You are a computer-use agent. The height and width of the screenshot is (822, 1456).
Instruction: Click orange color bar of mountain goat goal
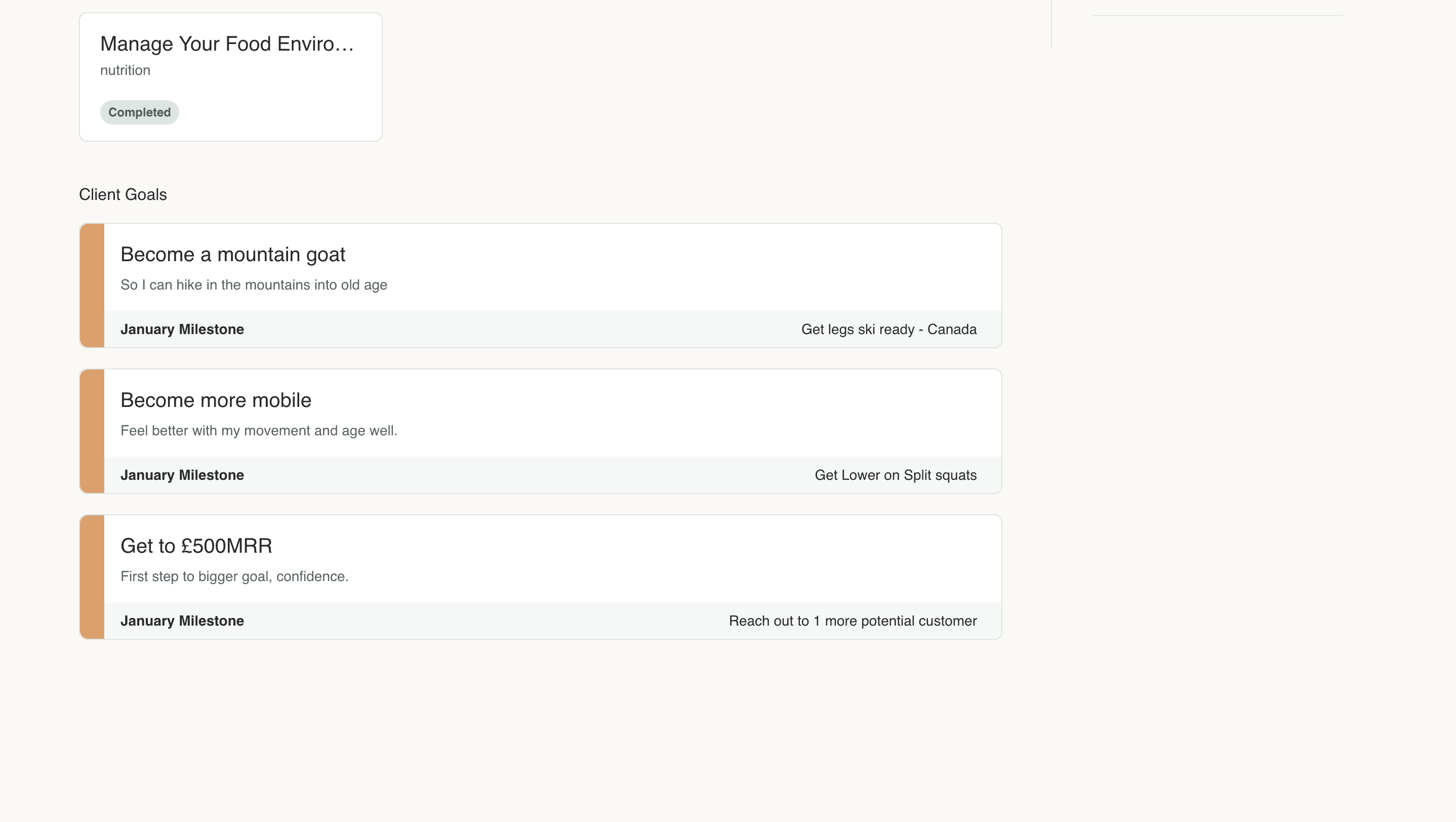(x=92, y=285)
